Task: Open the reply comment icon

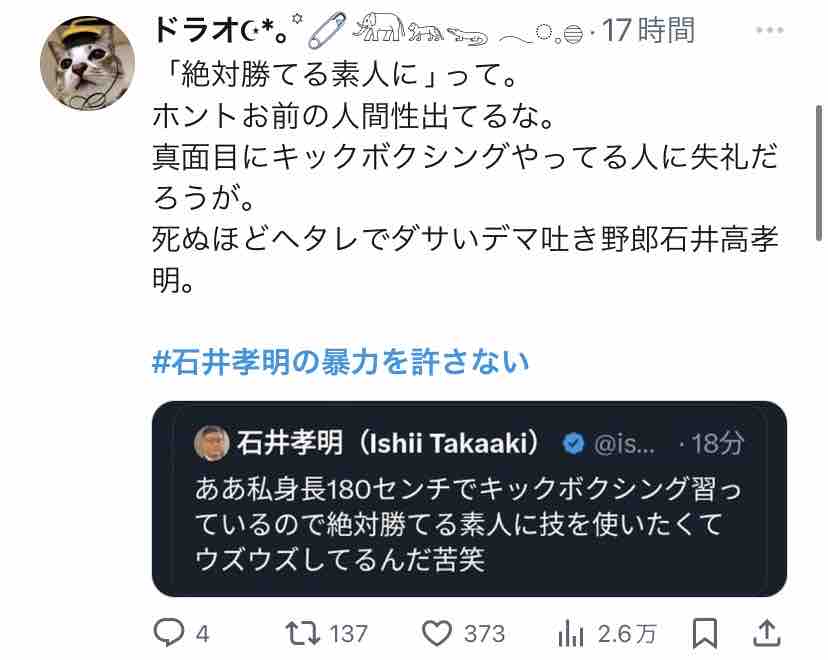Action: [168, 633]
